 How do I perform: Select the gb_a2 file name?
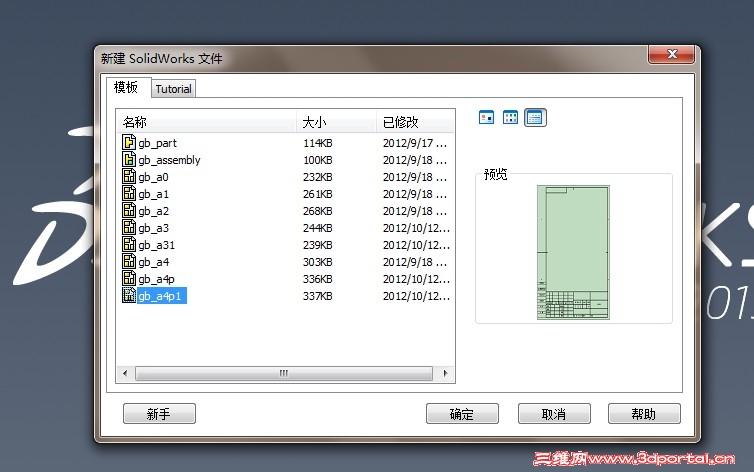pyautogui.click(x=153, y=211)
